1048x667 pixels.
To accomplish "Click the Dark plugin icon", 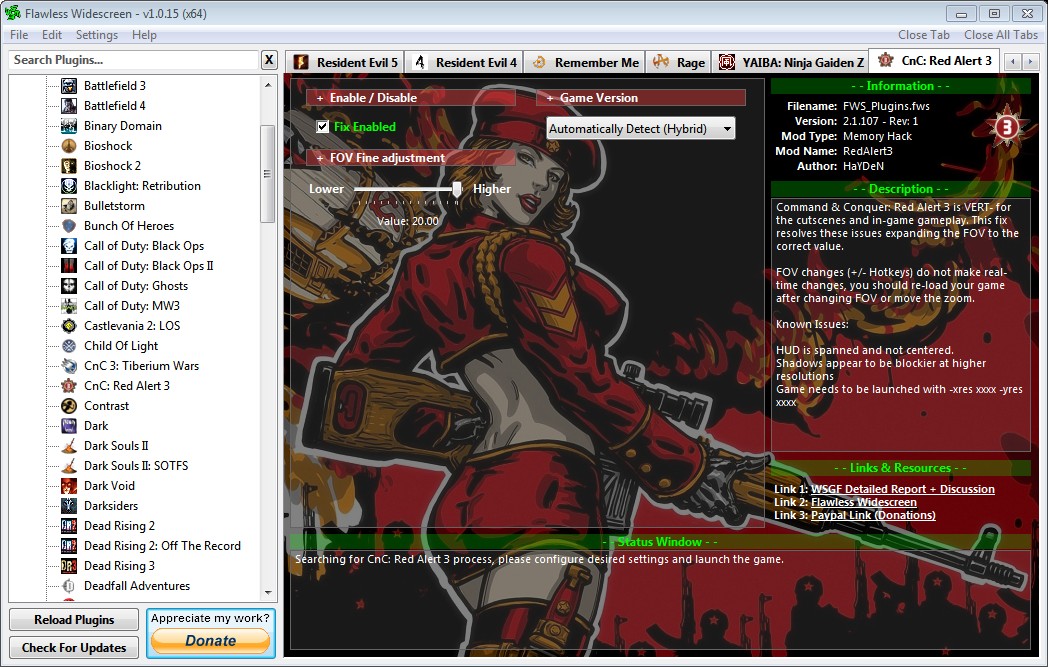I will pyautogui.click(x=69, y=426).
